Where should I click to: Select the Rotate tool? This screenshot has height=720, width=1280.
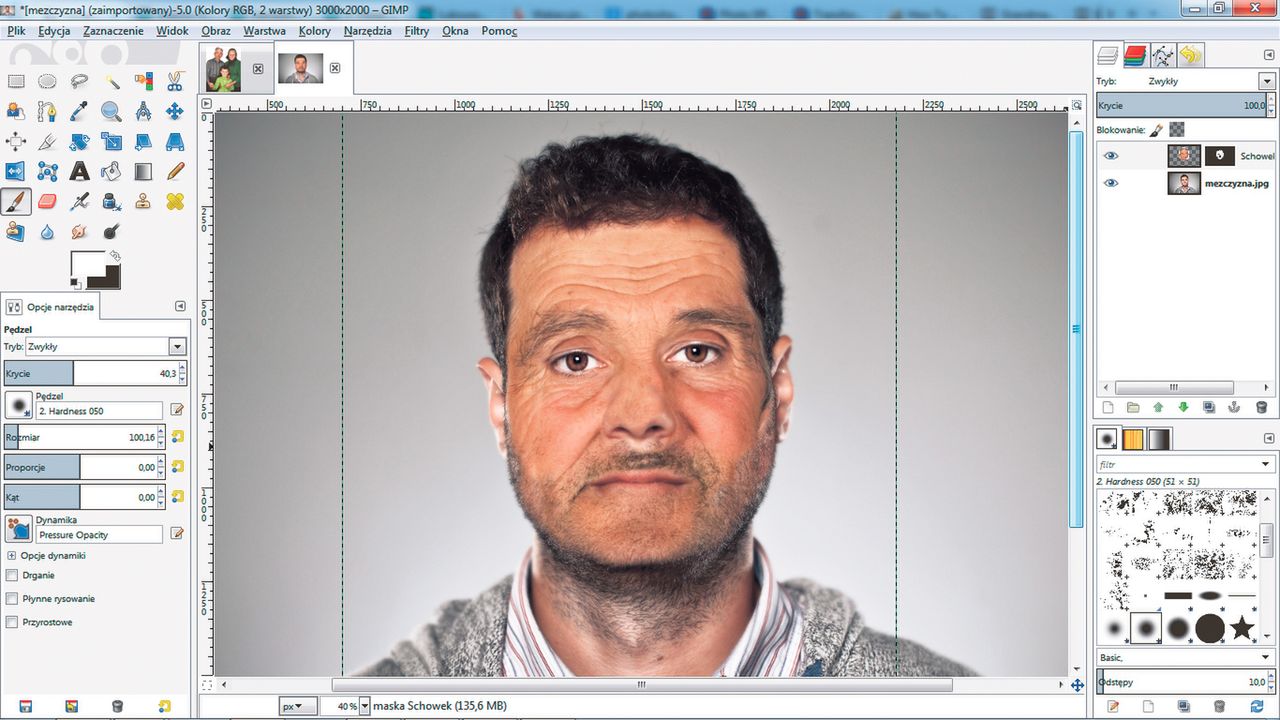tap(79, 141)
